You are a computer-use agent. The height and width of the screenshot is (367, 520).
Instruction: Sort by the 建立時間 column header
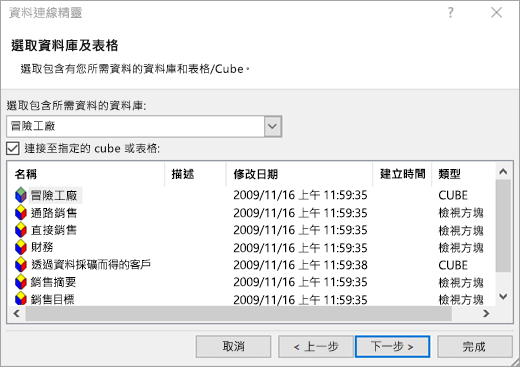[403, 174]
